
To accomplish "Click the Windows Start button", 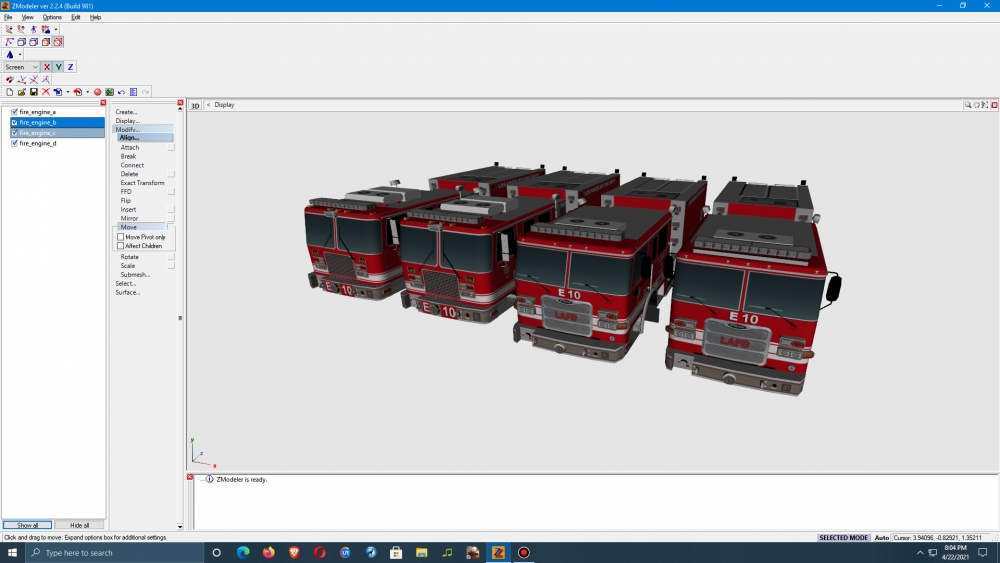I will [x=12, y=552].
